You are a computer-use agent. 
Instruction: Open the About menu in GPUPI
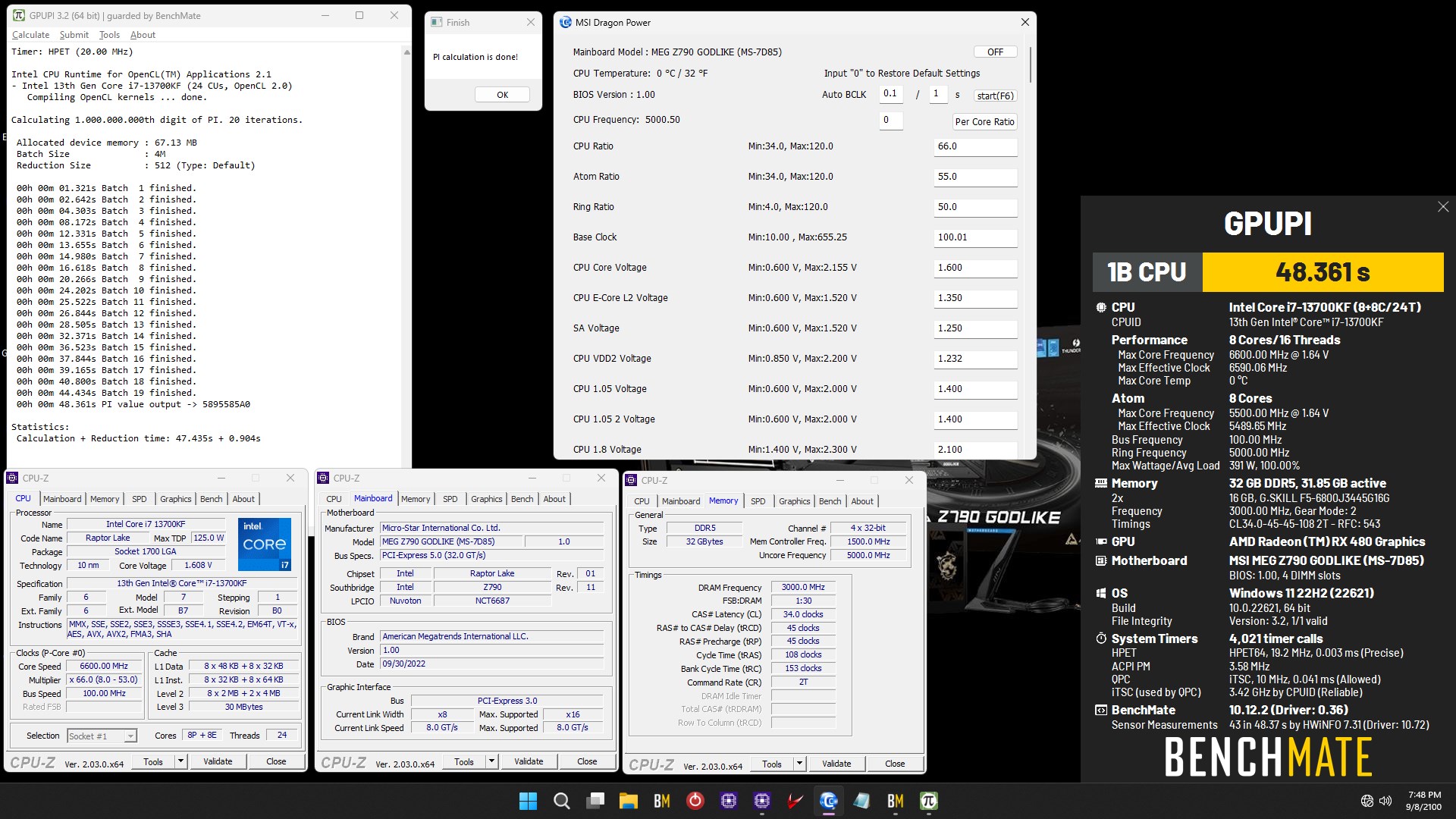coord(143,35)
